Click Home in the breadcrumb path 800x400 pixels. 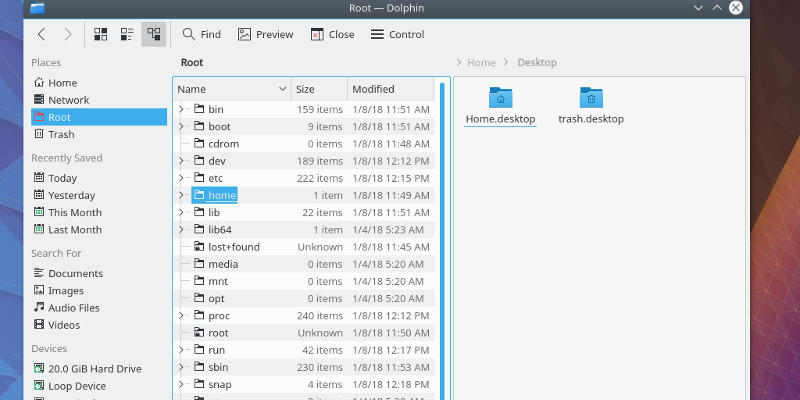tap(482, 63)
